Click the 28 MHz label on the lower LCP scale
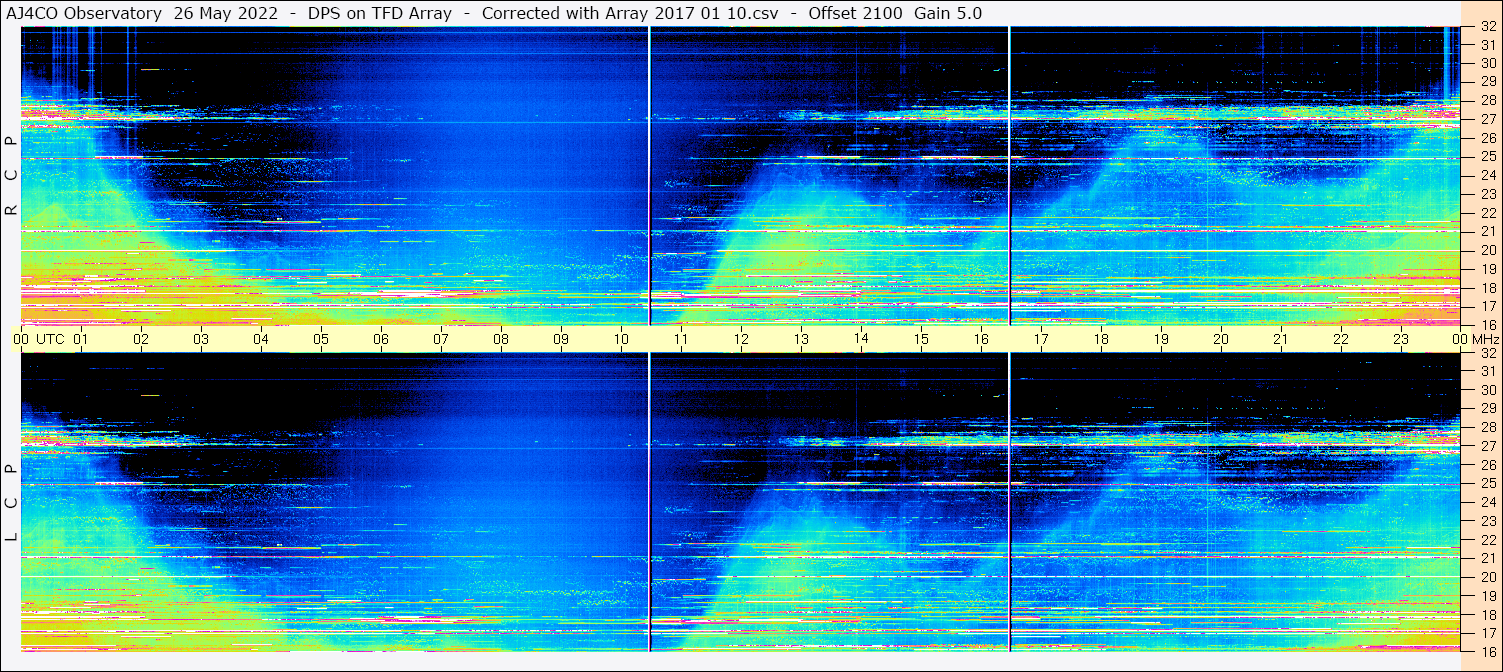Screen dimensions: 1503x672 click(x=1487, y=428)
